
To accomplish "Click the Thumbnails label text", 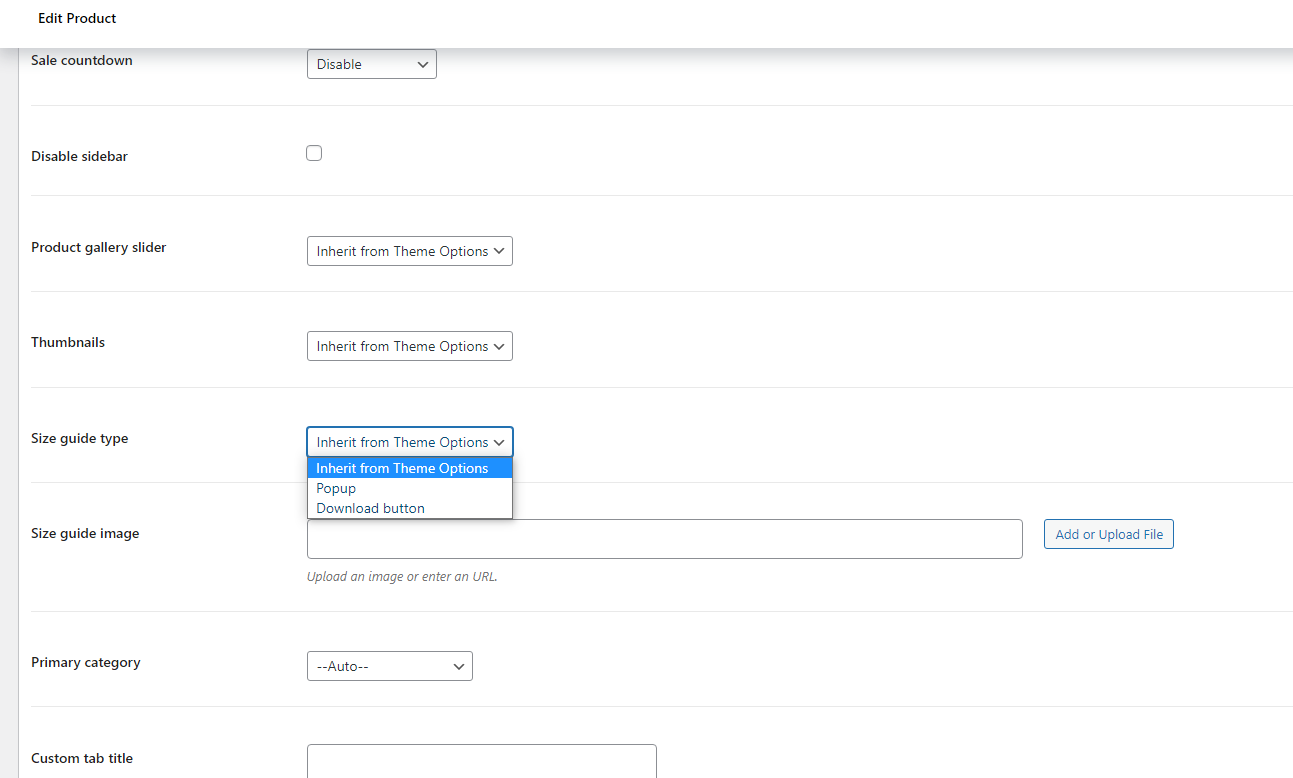I will pyautogui.click(x=68, y=342).
